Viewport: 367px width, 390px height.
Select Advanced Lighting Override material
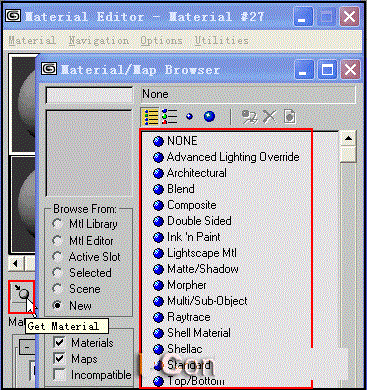tap(226, 157)
